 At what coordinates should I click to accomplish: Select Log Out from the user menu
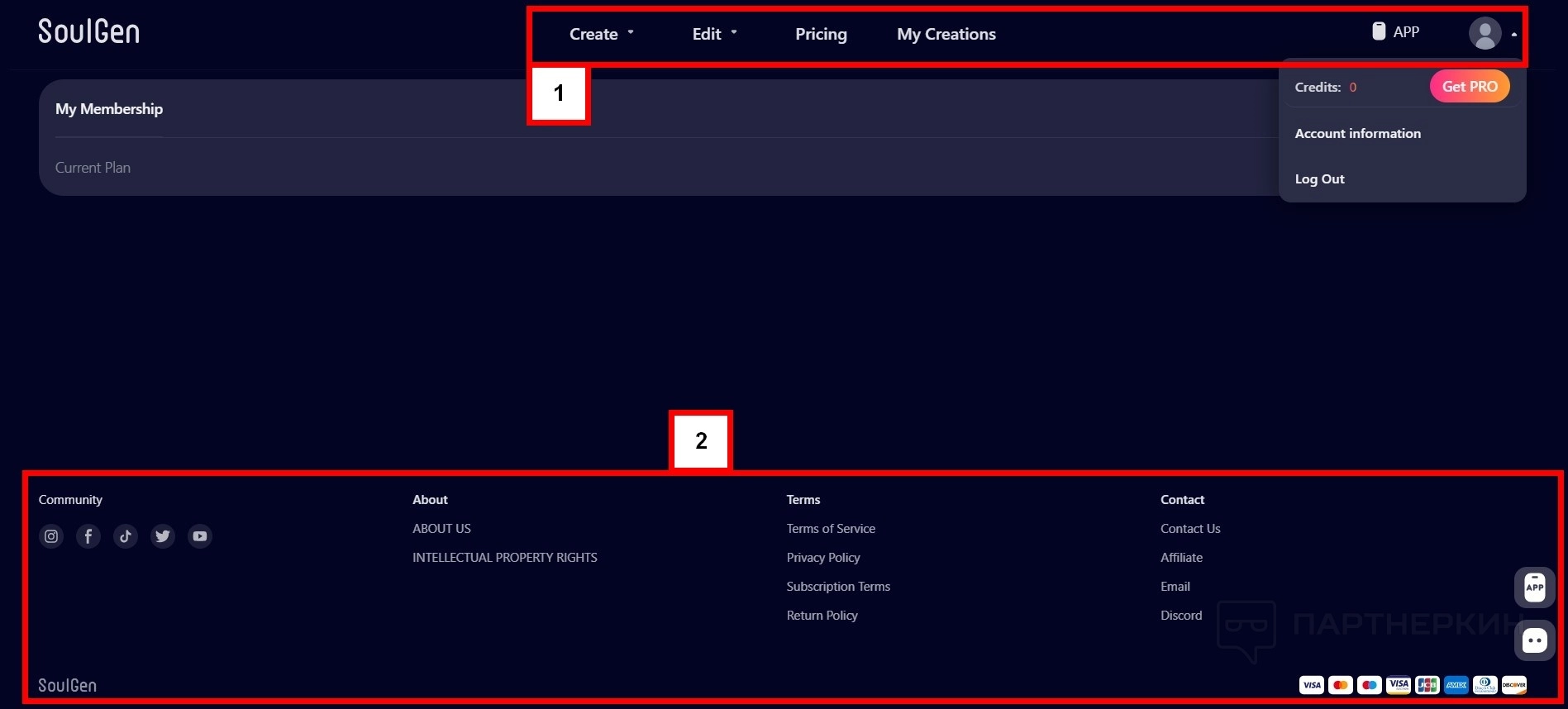coord(1319,178)
